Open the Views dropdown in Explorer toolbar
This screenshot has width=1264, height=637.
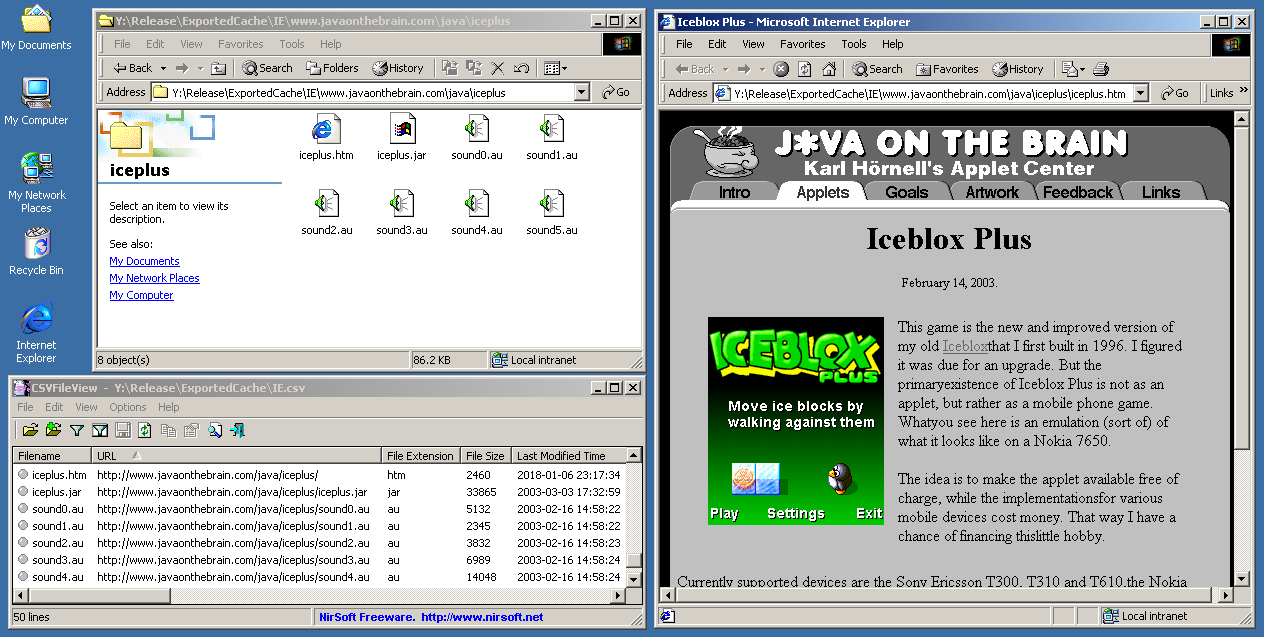[555, 68]
